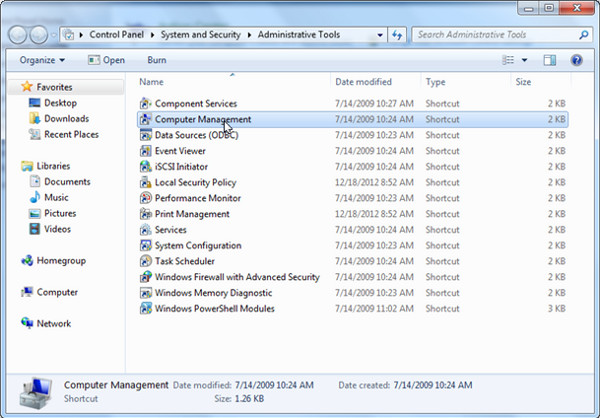The width and height of the screenshot is (600, 418).
Task: Click the Services gear icon
Action: [145, 230]
